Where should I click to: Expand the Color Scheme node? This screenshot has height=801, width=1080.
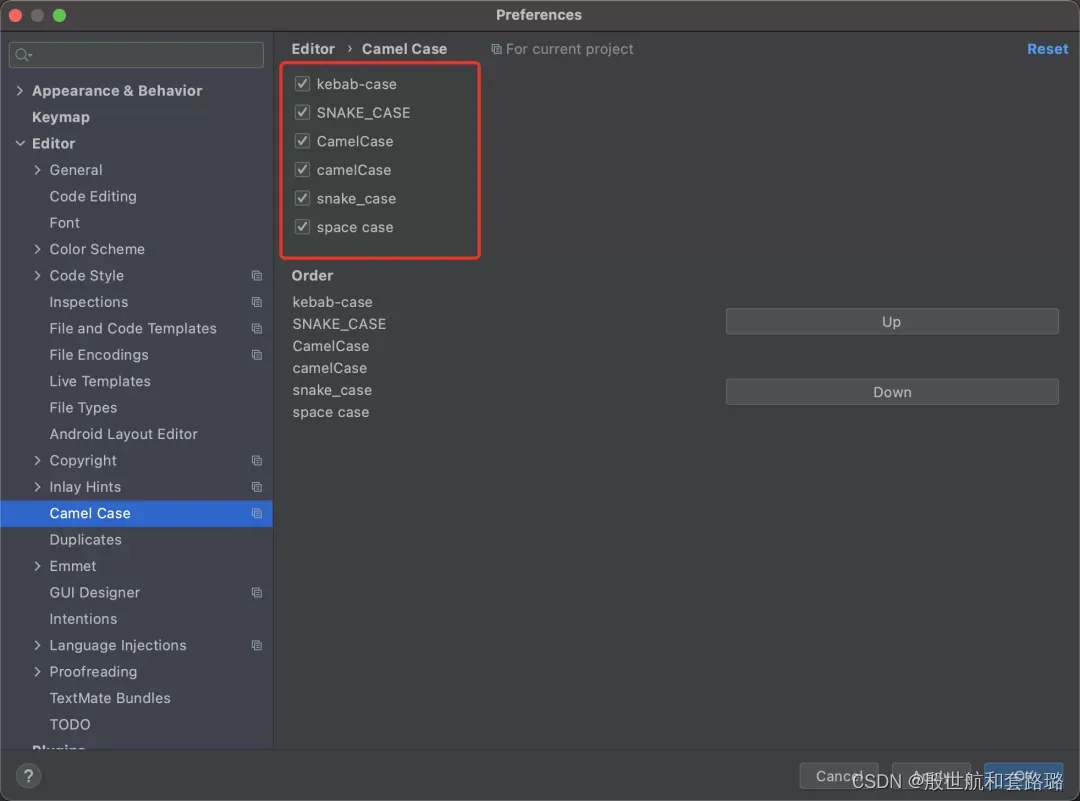click(x=37, y=249)
